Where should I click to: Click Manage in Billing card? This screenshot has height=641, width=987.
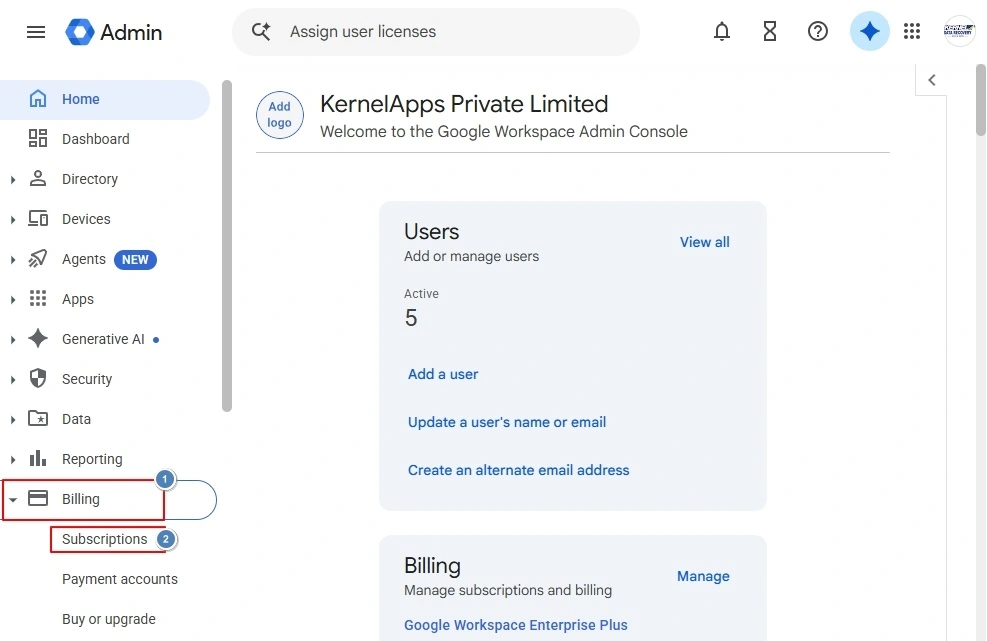click(703, 576)
